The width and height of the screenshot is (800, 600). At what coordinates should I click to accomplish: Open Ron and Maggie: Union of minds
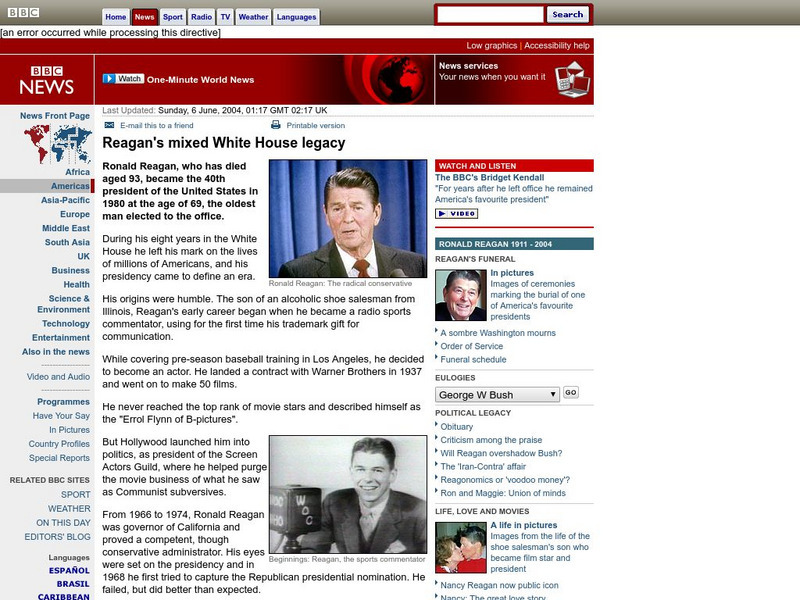coord(503,493)
